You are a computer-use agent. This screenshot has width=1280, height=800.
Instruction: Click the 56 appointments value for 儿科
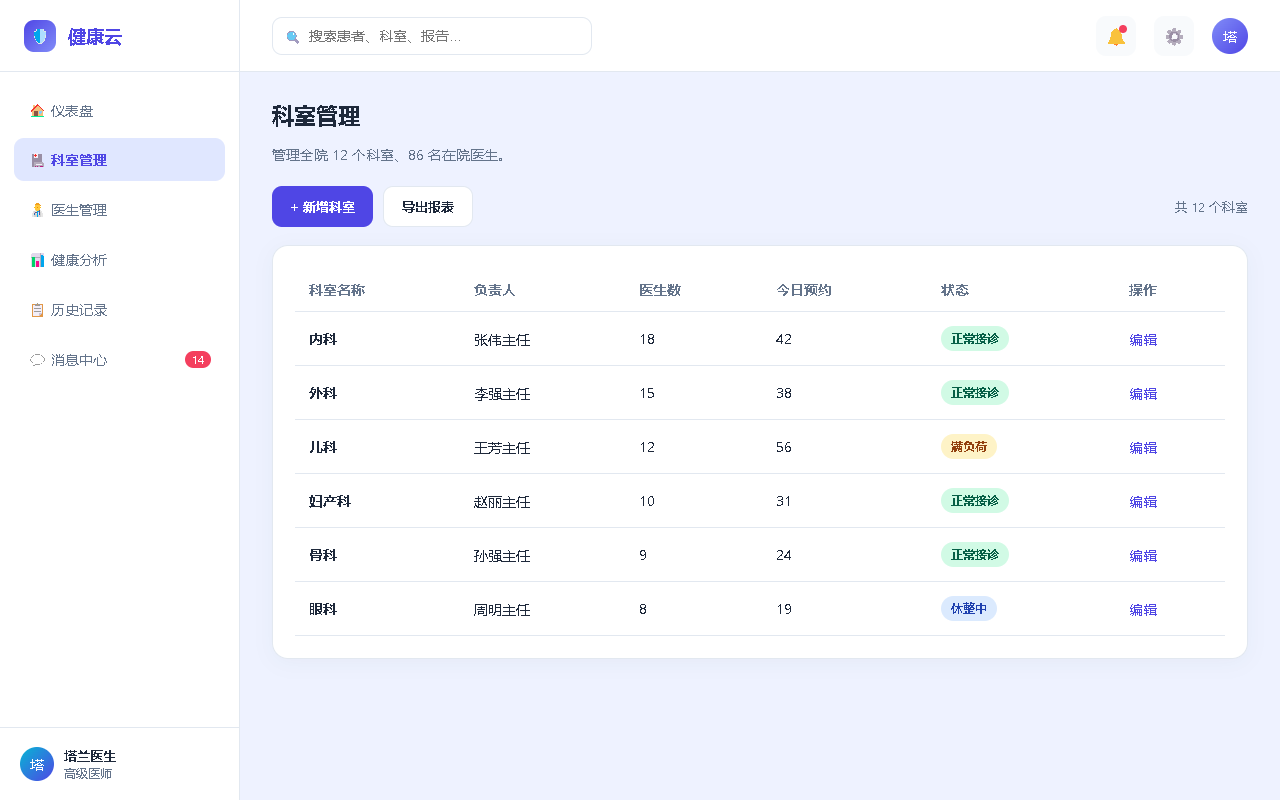(x=784, y=448)
